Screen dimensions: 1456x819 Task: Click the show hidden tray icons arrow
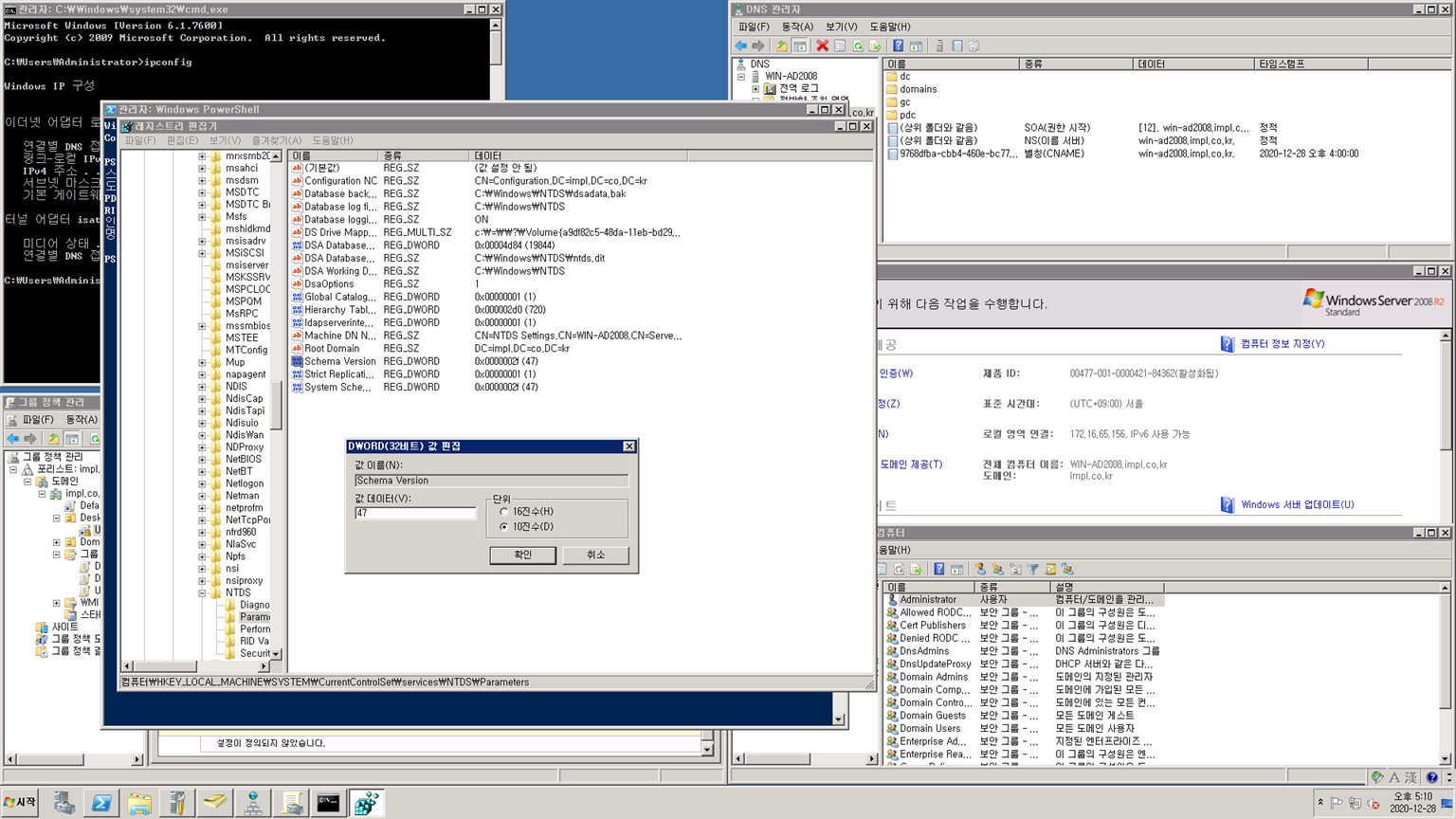pyautogui.click(x=1320, y=802)
